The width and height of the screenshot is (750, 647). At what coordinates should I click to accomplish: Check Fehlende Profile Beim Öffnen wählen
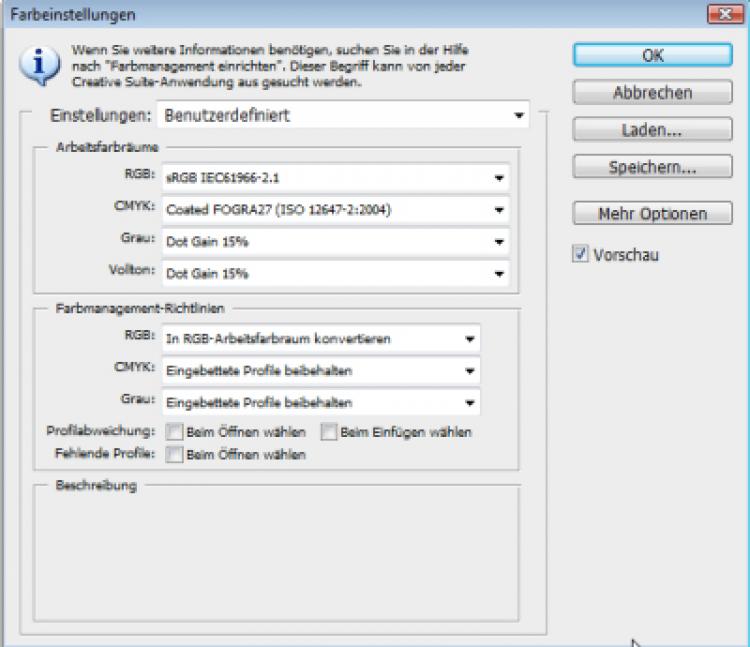pos(175,454)
